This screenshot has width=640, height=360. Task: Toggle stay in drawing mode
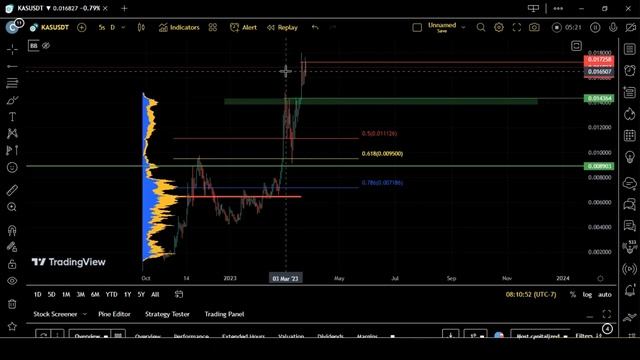click(12, 247)
